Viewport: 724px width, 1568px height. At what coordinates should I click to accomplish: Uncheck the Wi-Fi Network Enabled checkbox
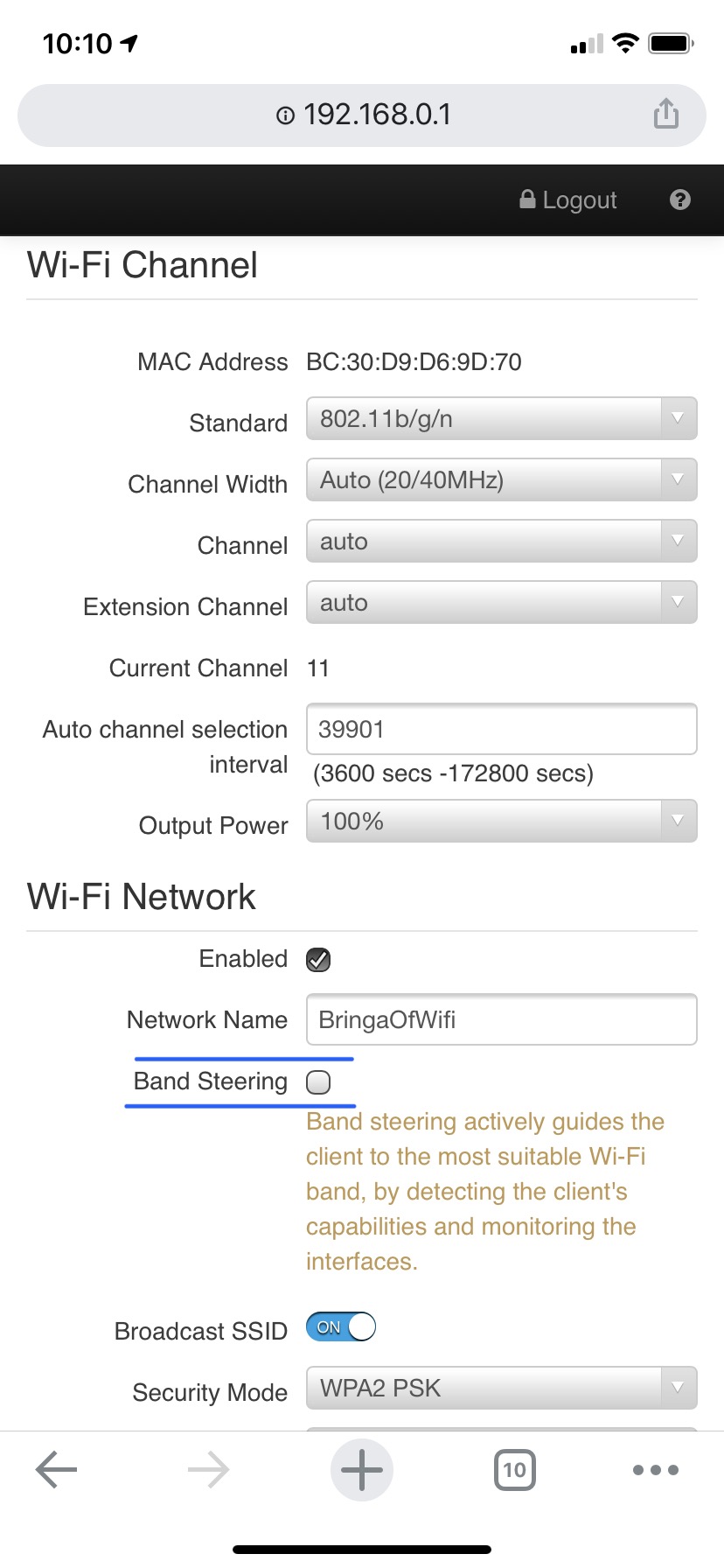click(x=318, y=960)
